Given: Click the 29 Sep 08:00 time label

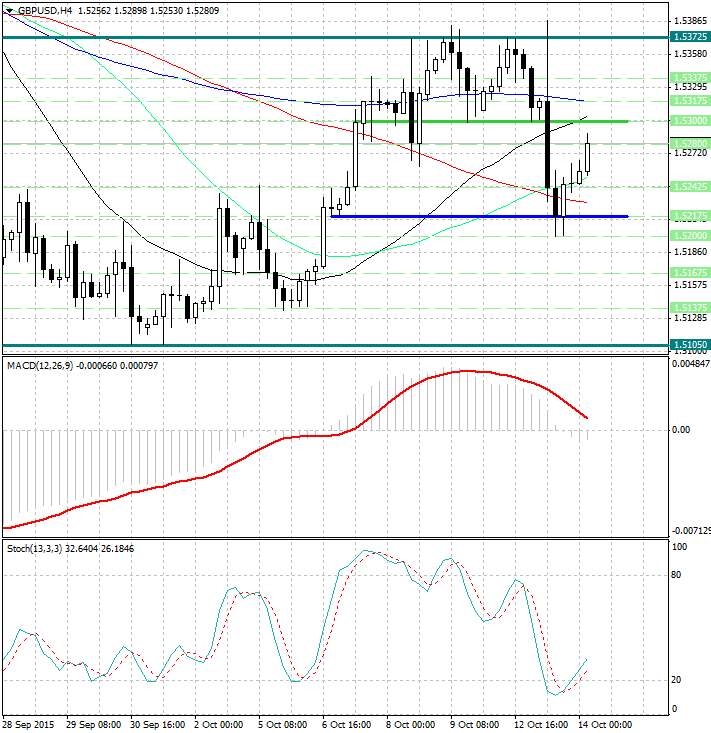Looking at the screenshot, I should click(x=93, y=725).
